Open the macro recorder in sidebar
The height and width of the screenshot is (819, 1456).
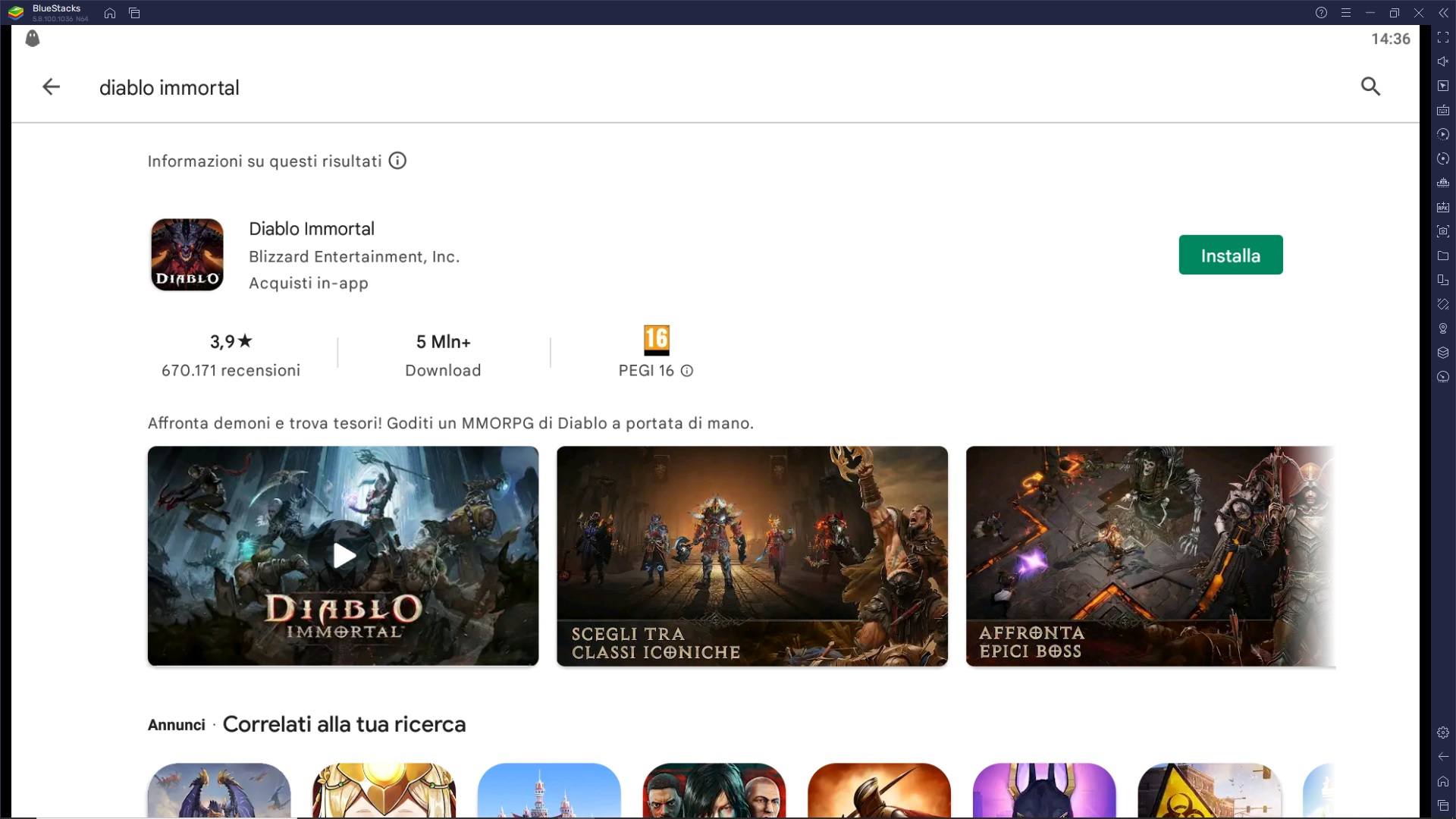click(x=1443, y=134)
